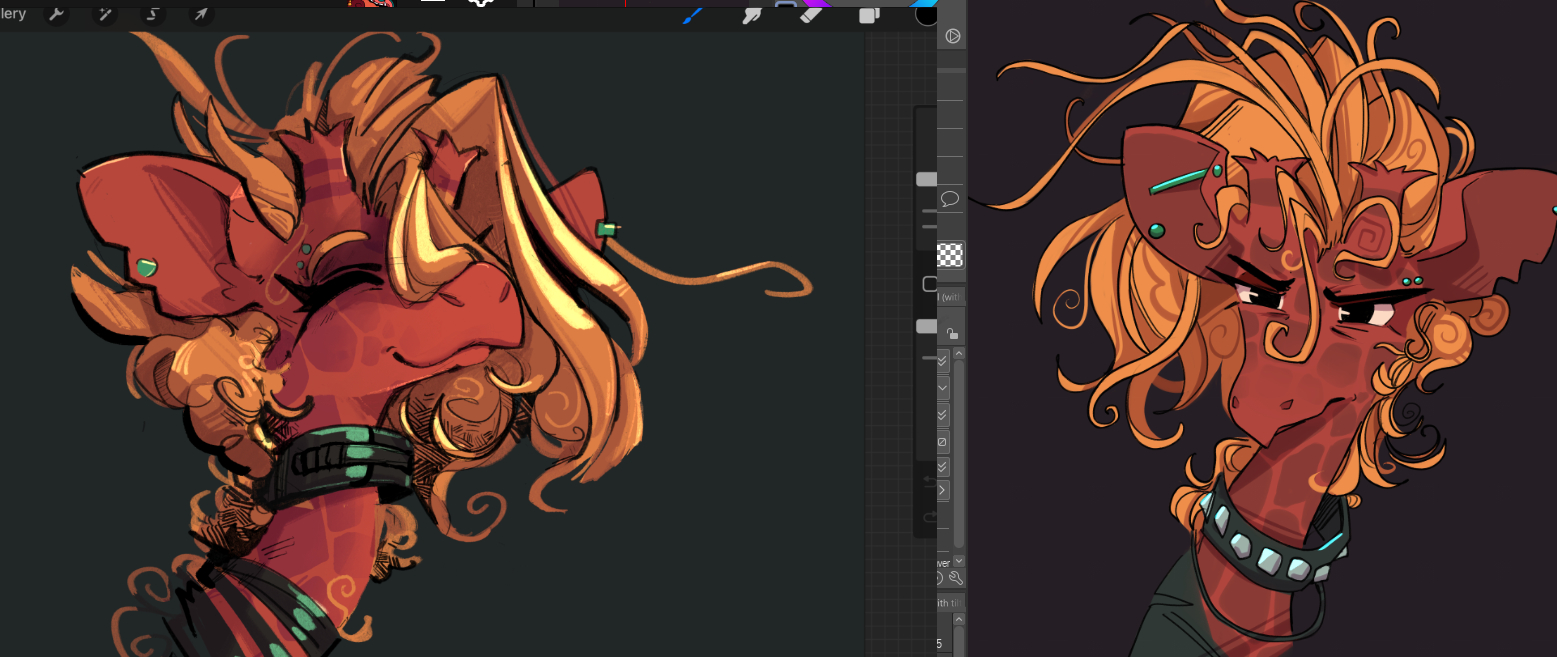1557x657 pixels.
Task: Open the wrench settings in sub tool panel
Action: pyautogui.click(x=955, y=578)
